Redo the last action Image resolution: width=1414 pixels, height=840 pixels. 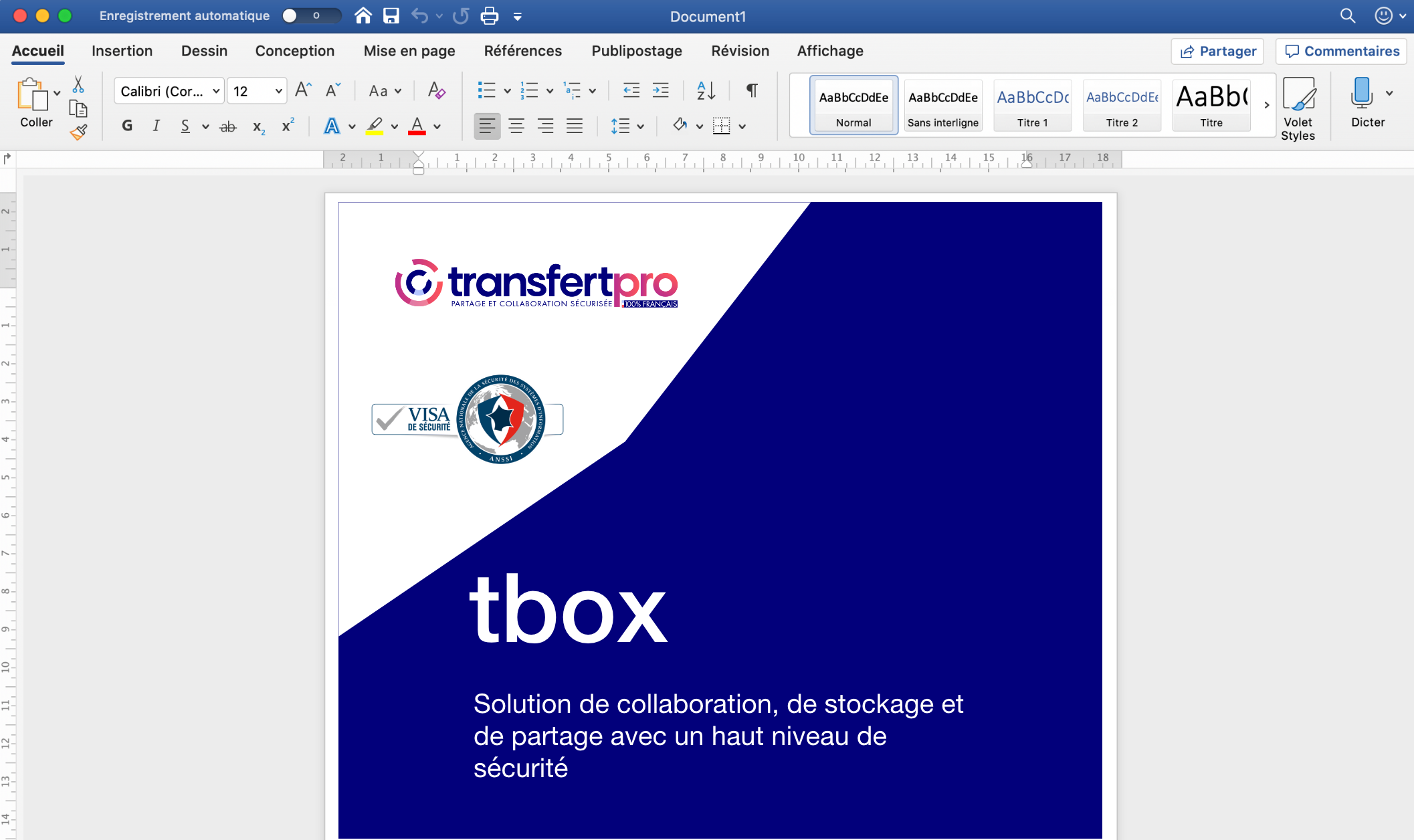point(461,15)
